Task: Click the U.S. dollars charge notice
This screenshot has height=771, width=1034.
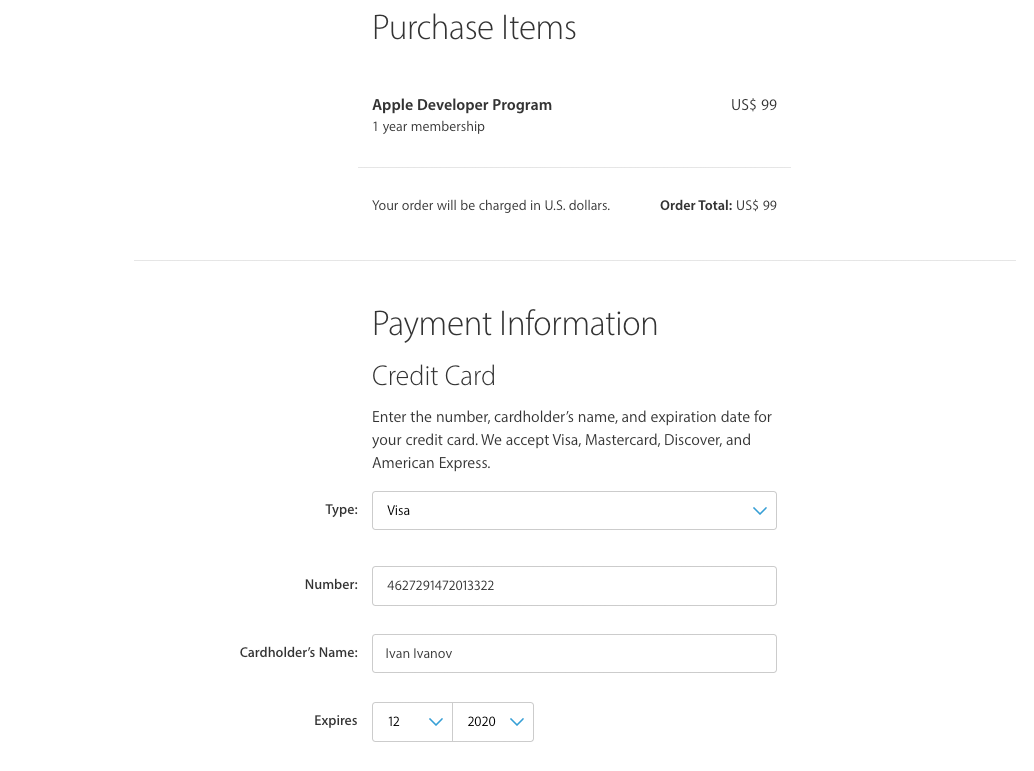Action: click(490, 206)
